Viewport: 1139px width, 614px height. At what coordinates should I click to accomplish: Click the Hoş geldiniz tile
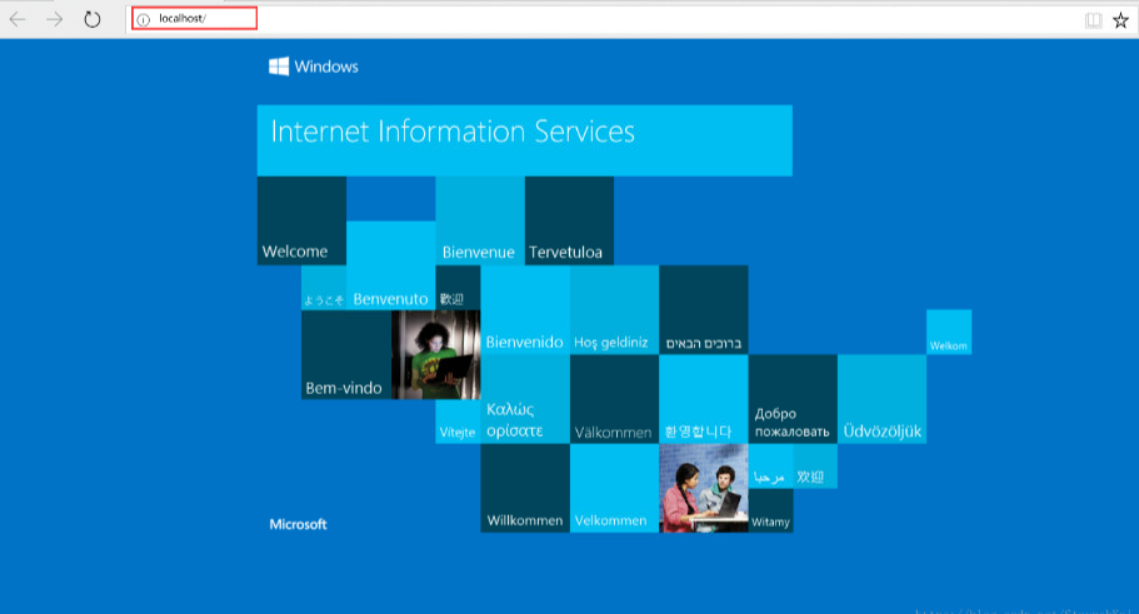pyautogui.click(x=615, y=310)
